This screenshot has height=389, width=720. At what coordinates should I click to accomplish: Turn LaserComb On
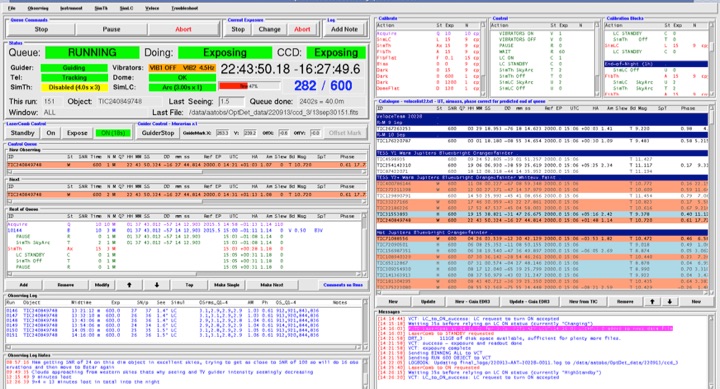point(51,133)
